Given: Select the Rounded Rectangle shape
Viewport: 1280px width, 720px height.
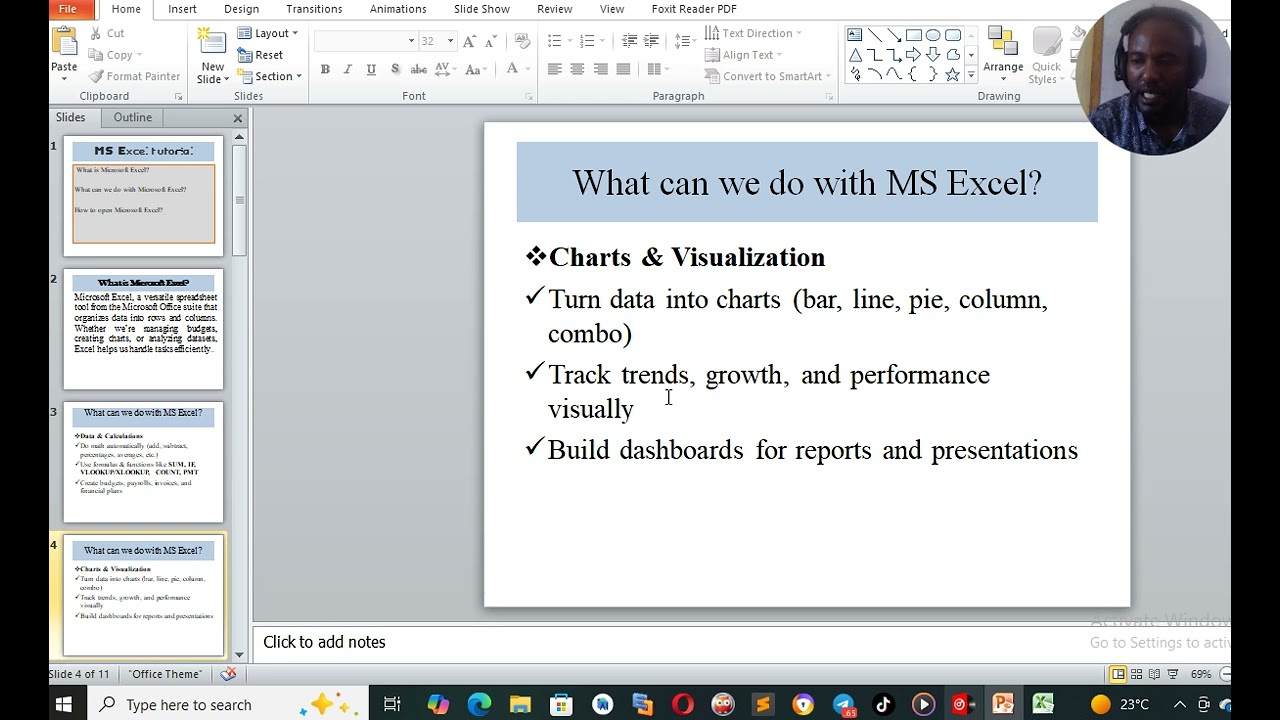Looking at the screenshot, I should coord(953,35).
